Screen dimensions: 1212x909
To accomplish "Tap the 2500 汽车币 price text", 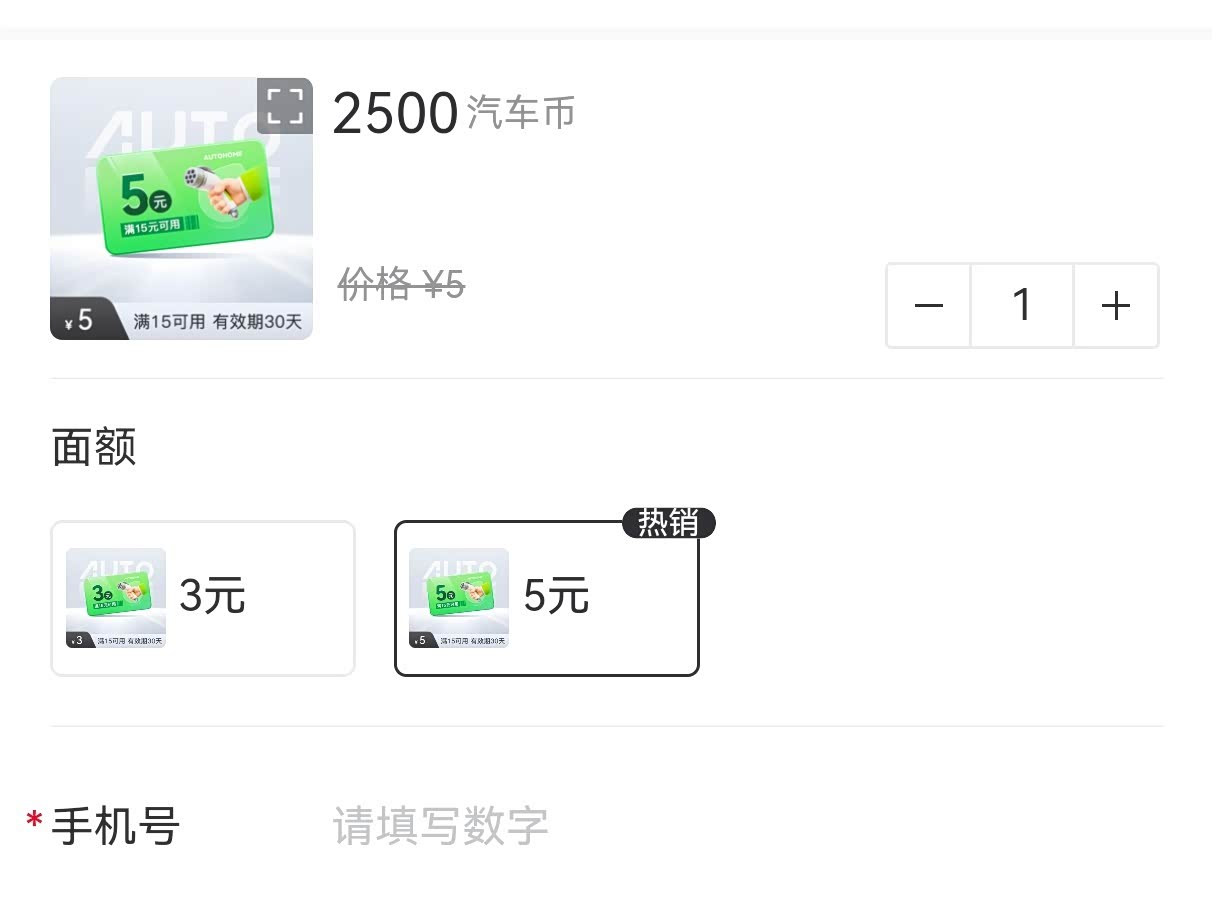I will click(x=454, y=113).
